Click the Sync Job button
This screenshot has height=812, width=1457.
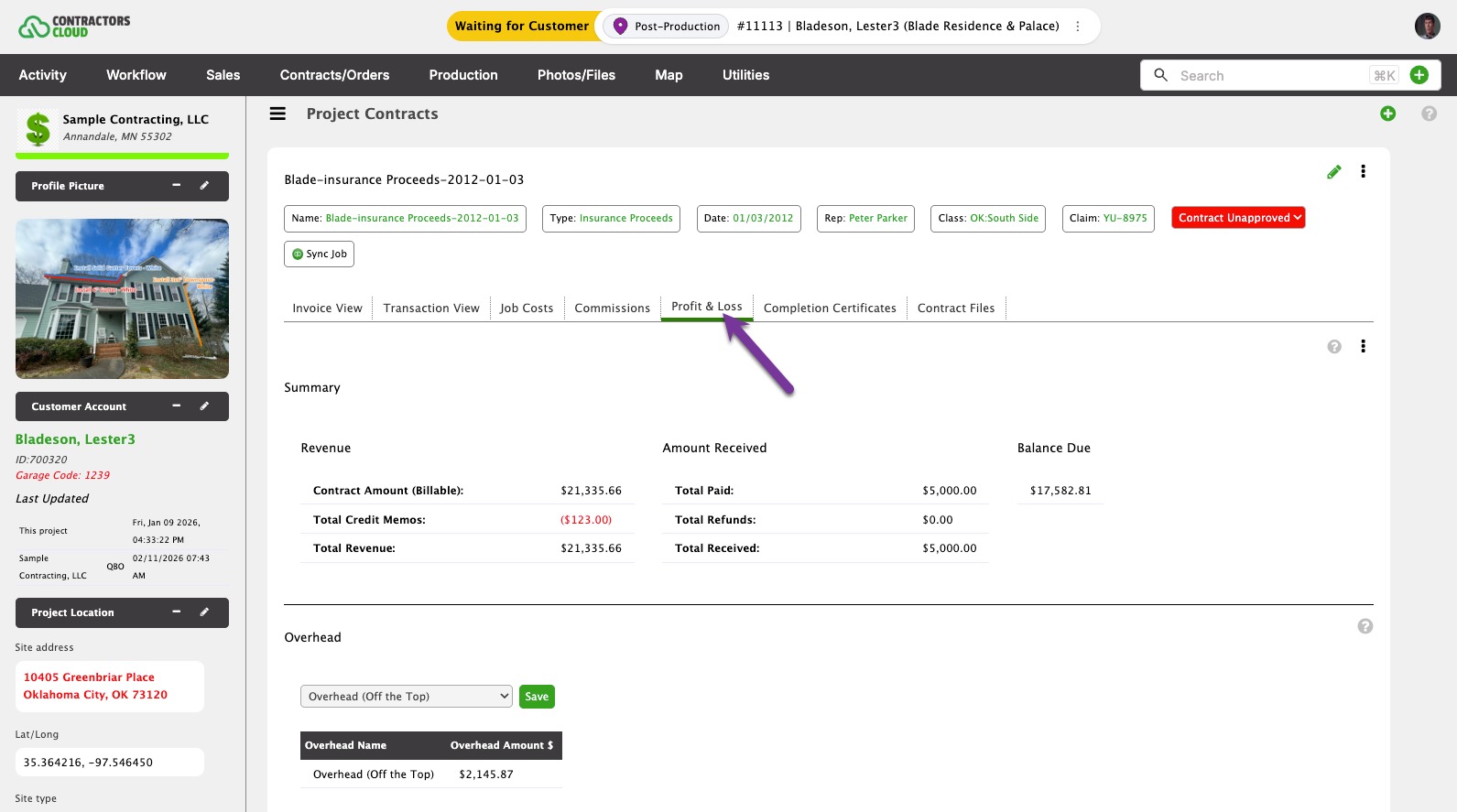pos(319,254)
